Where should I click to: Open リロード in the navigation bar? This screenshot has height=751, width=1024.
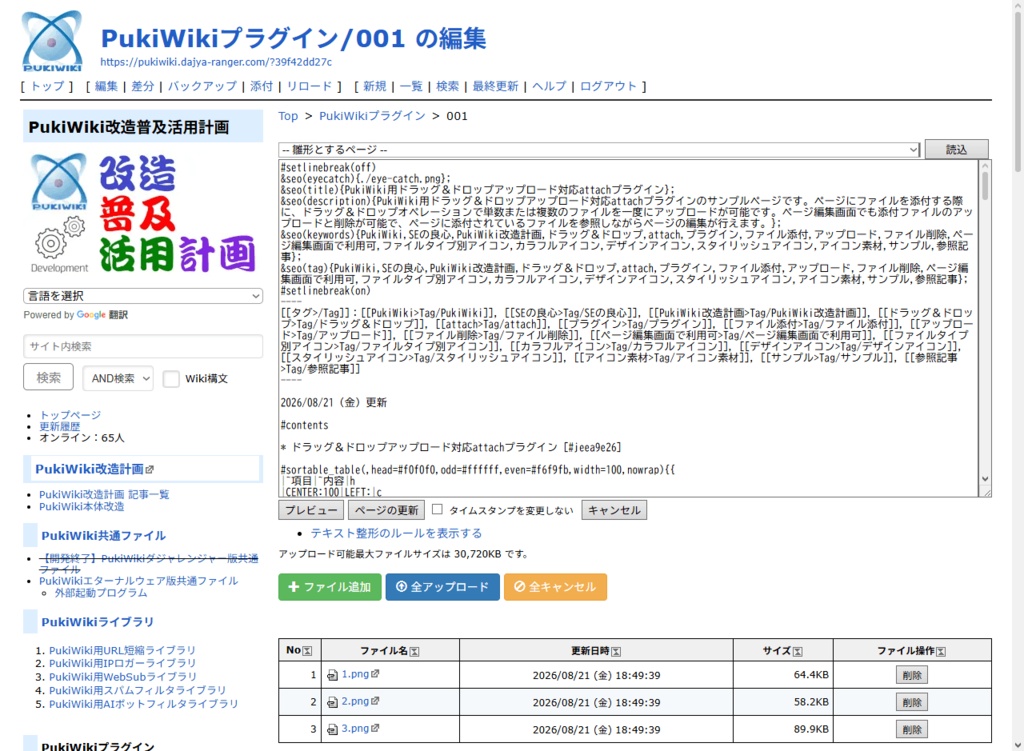pos(310,86)
